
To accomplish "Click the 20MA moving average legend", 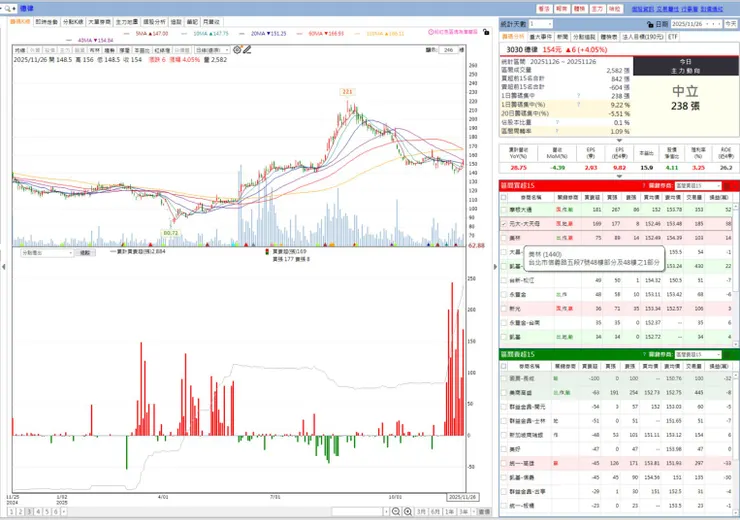I will 268,34.
